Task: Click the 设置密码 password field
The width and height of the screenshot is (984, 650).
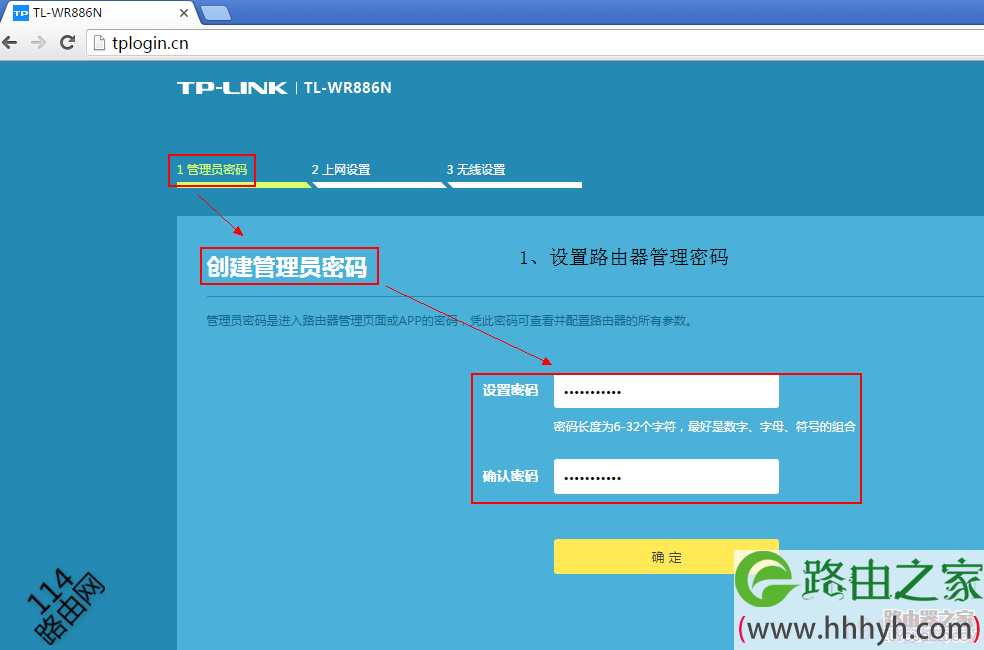Action: [666, 392]
